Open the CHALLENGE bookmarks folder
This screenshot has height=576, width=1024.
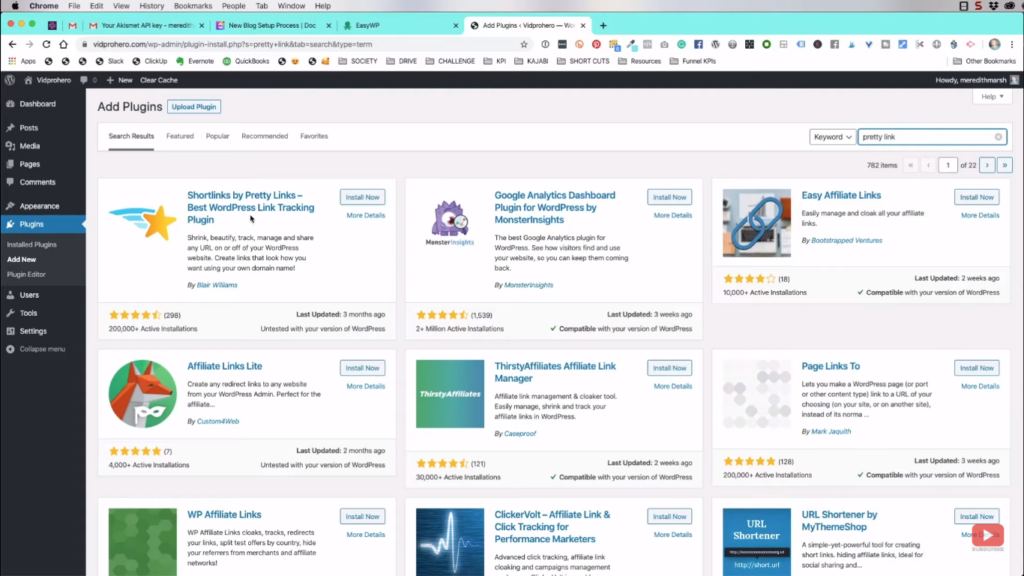(x=450, y=61)
